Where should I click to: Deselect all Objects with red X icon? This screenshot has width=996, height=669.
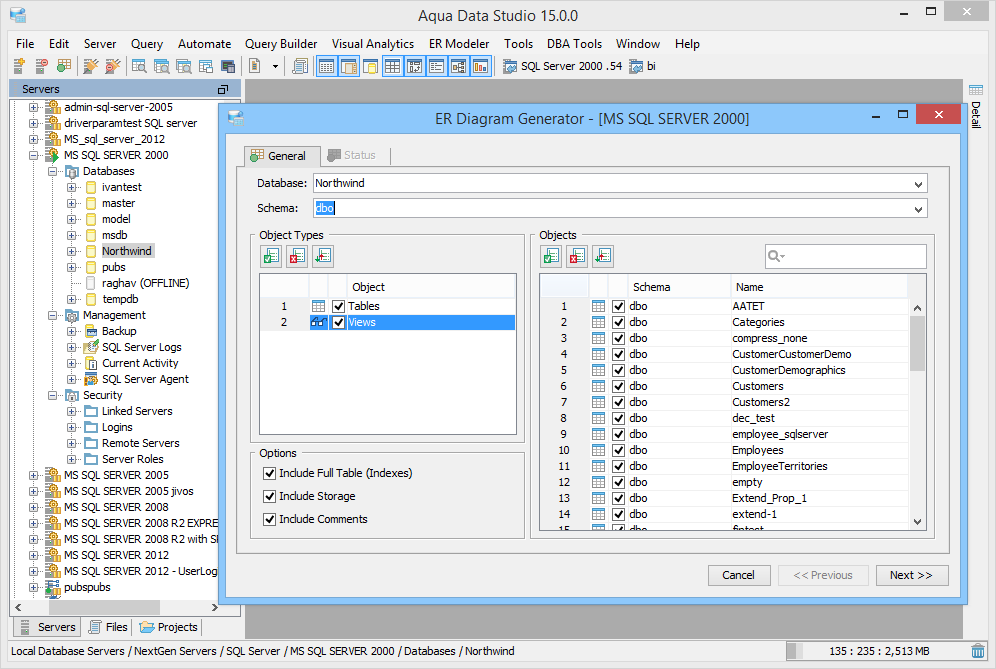(x=577, y=256)
